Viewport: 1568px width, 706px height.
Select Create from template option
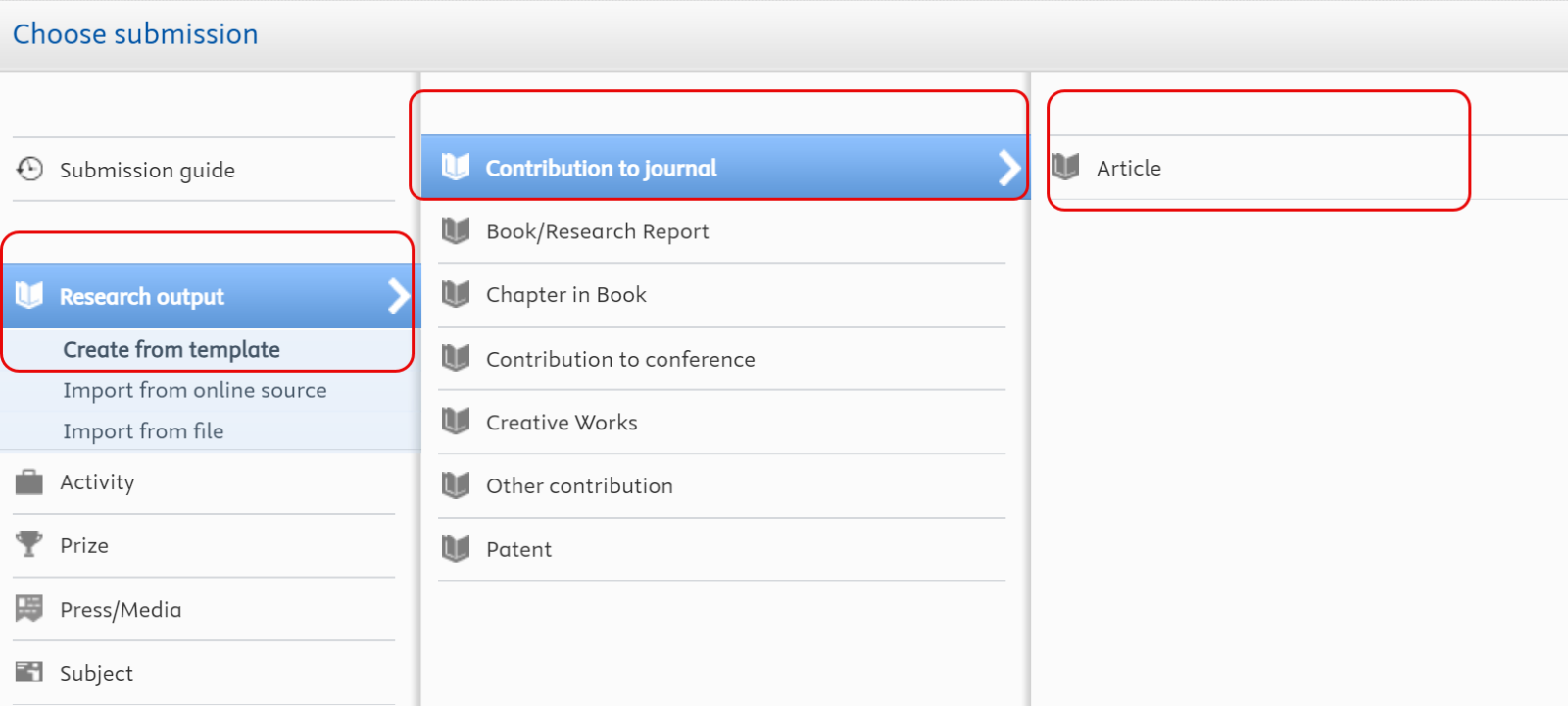click(171, 350)
